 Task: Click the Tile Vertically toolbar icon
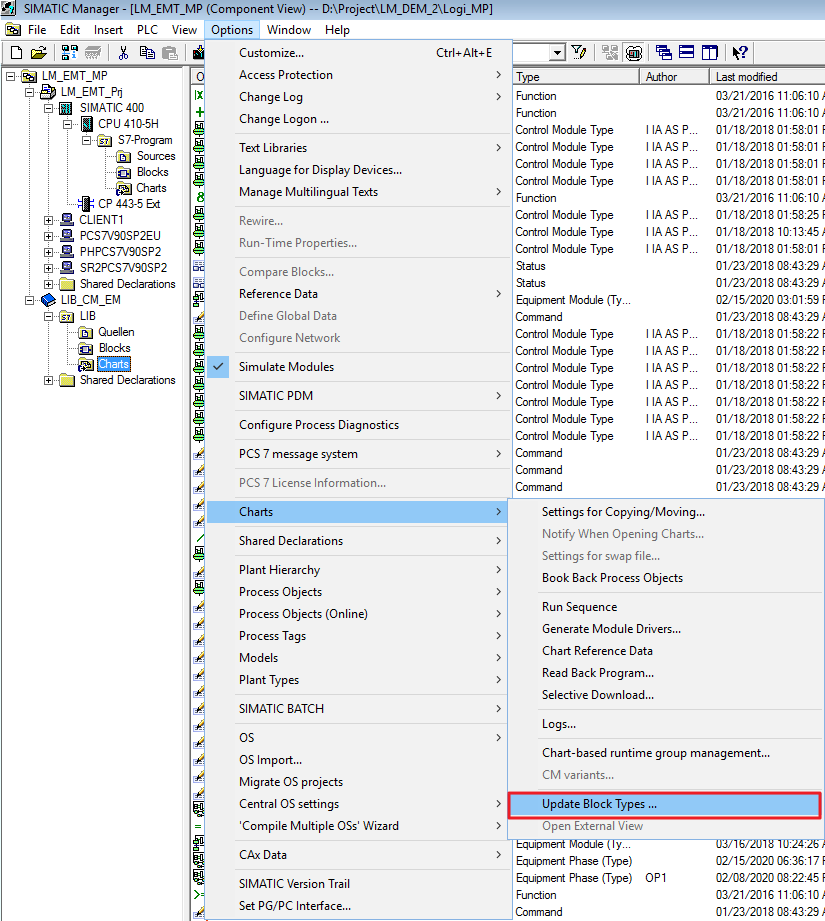pos(710,52)
